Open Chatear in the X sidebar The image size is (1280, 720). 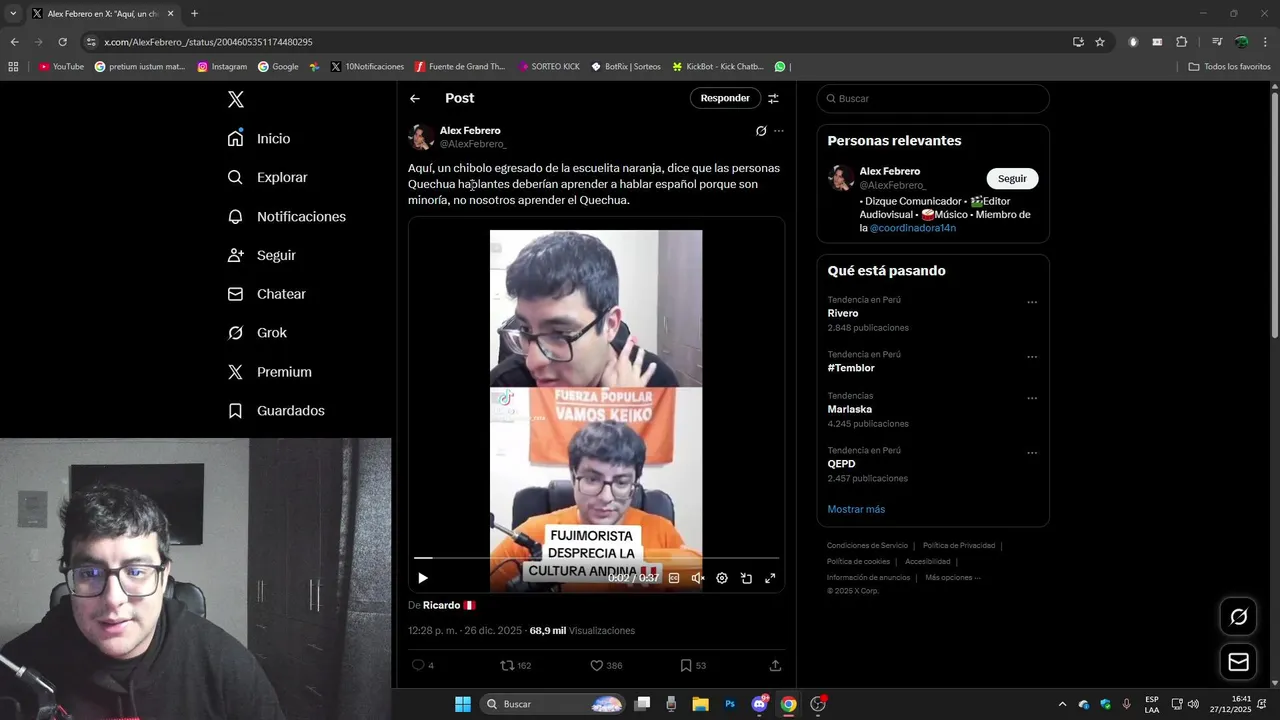(x=266, y=294)
